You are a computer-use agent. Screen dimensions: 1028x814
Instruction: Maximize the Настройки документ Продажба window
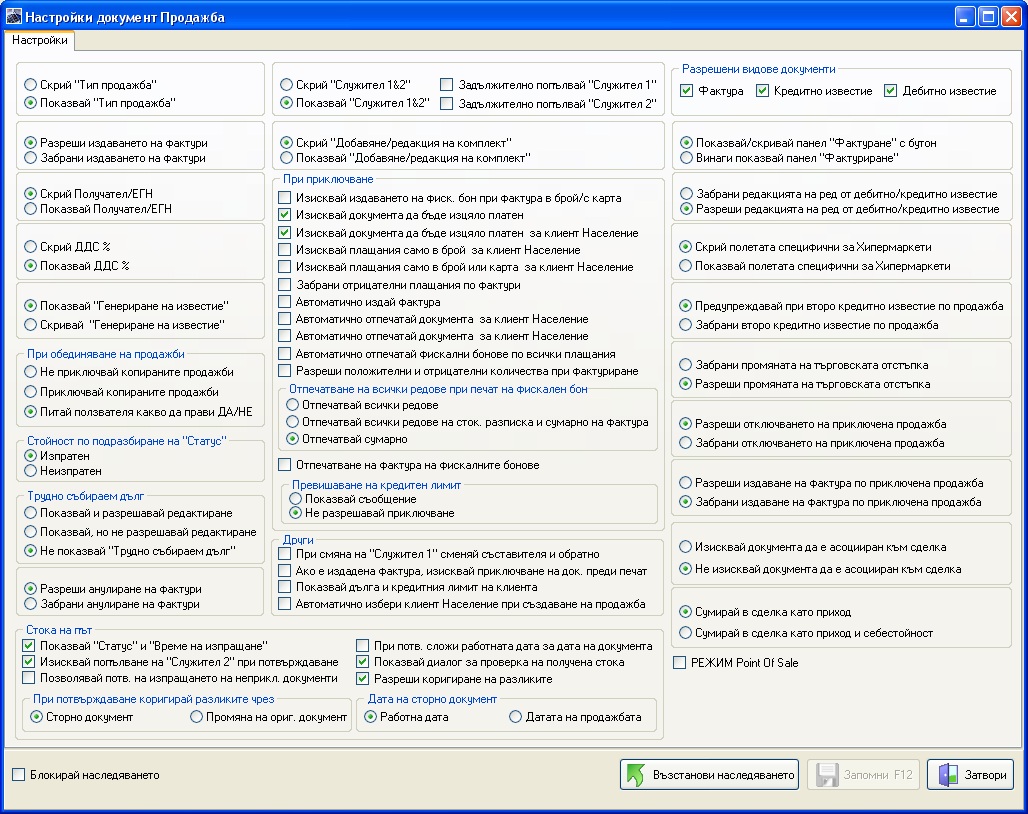point(988,16)
